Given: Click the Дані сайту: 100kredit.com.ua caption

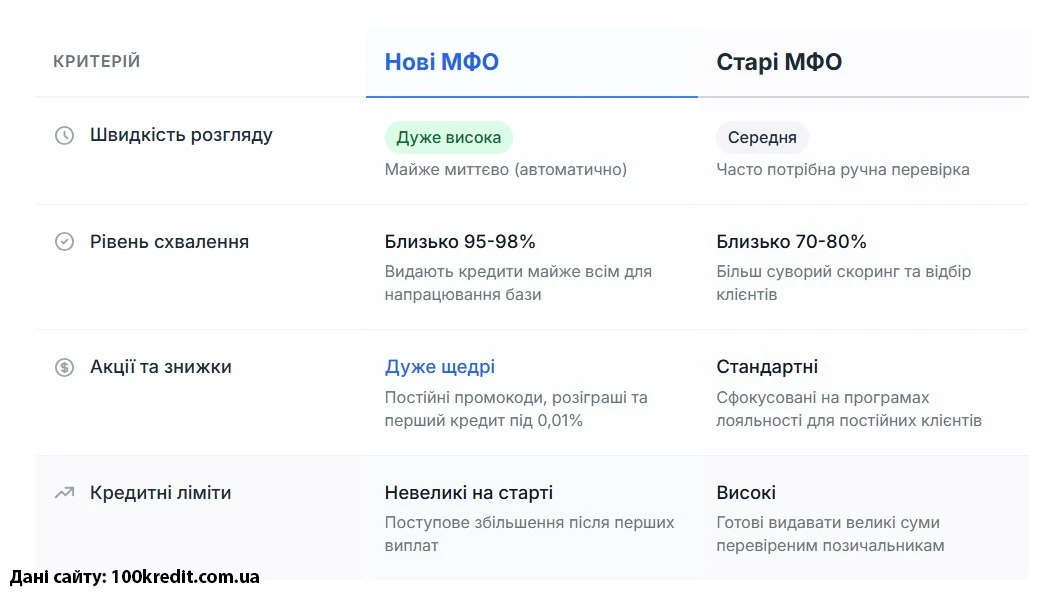Looking at the screenshot, I should (135, 577).
